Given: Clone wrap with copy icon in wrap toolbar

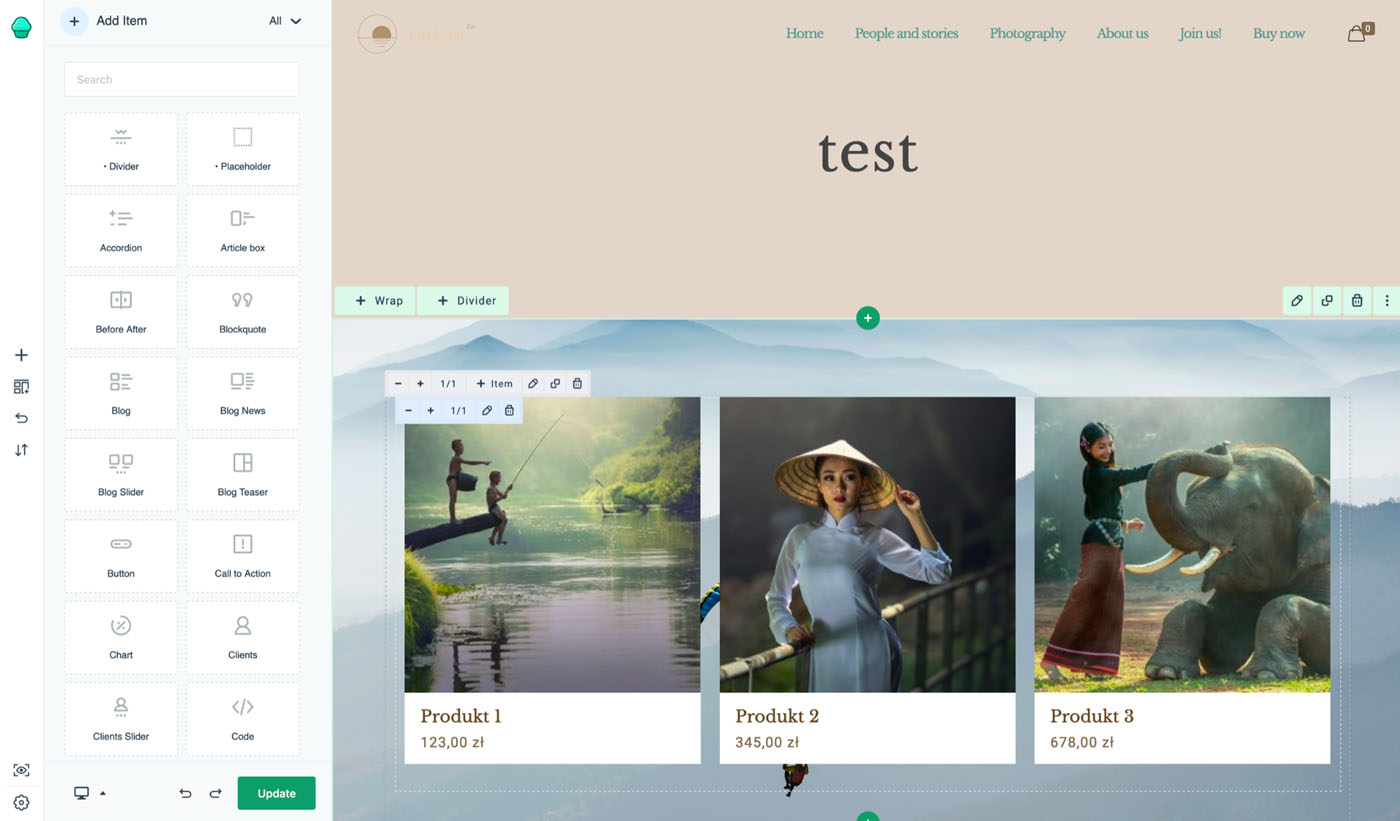Looking at the screenshot, I should [x=555, y=384].
